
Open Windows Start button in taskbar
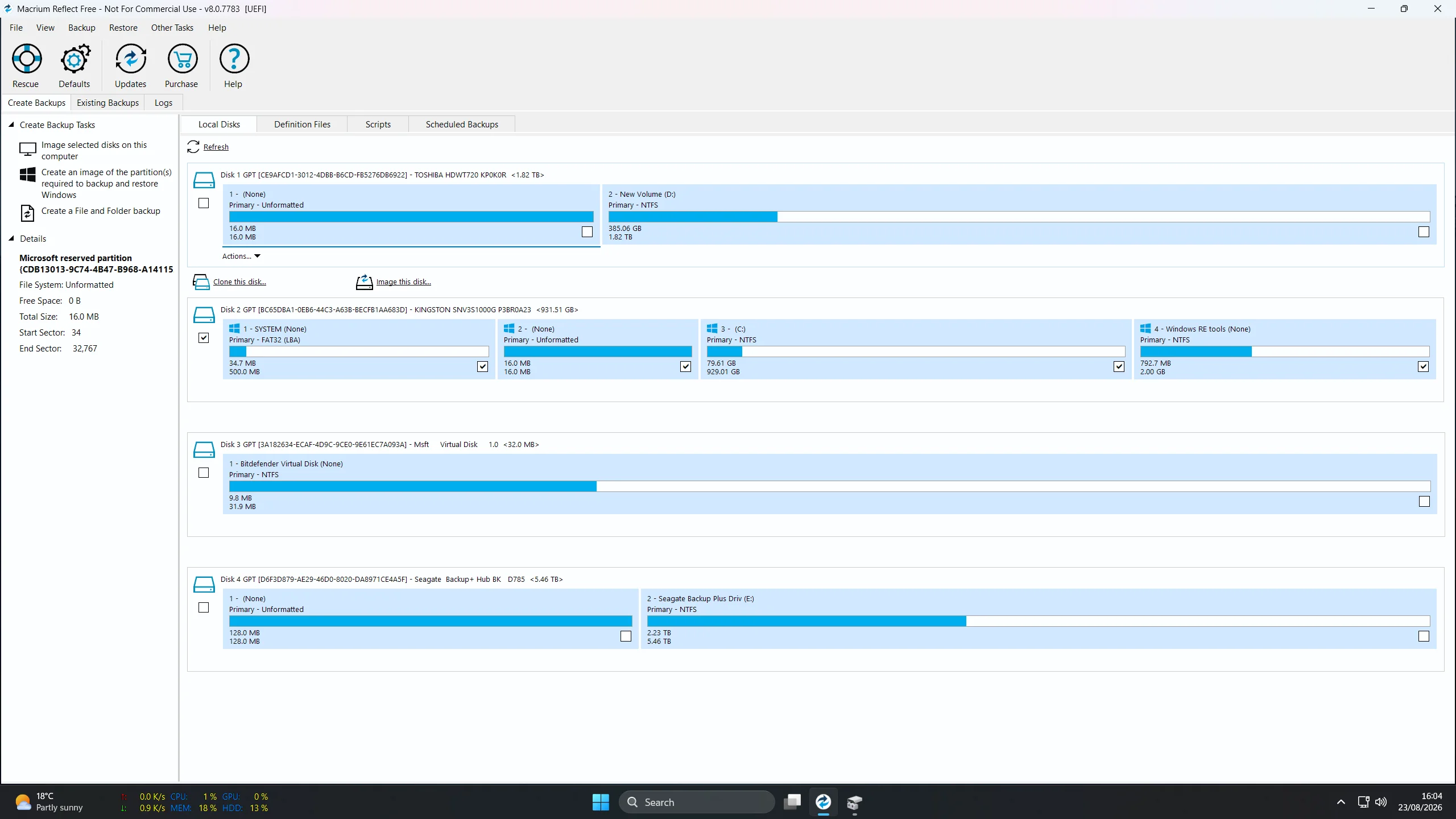point(601,802)
